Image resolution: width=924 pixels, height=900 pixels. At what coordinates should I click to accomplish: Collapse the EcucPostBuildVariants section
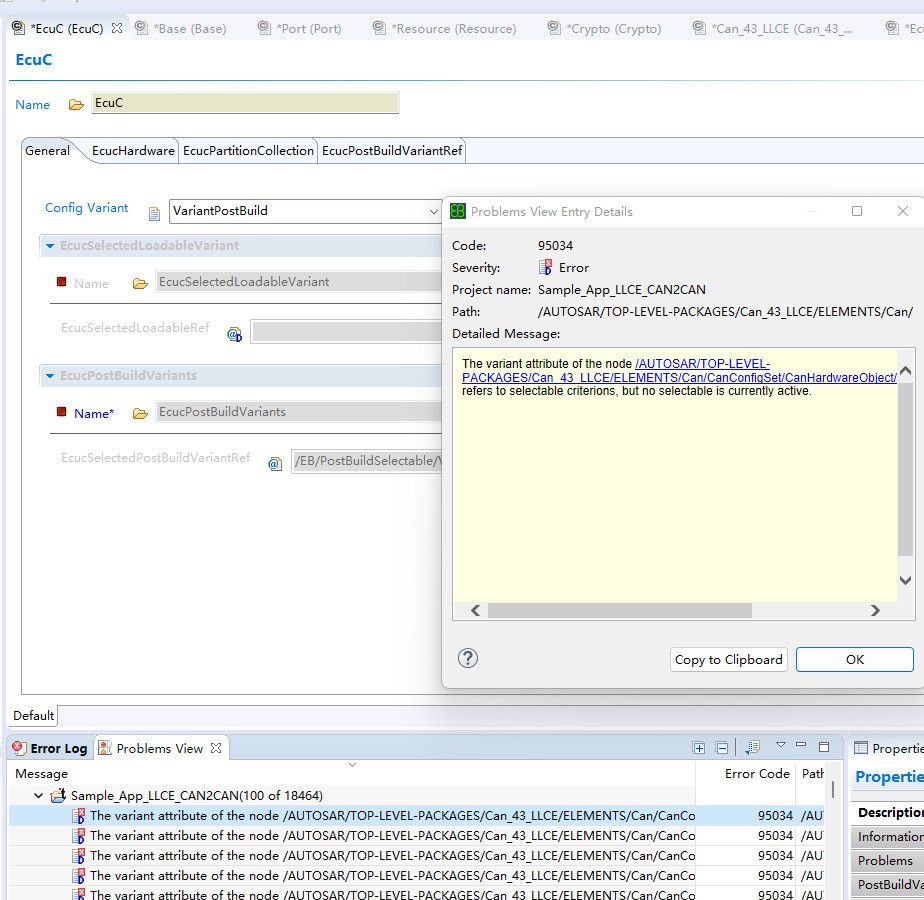coord(50,375)
